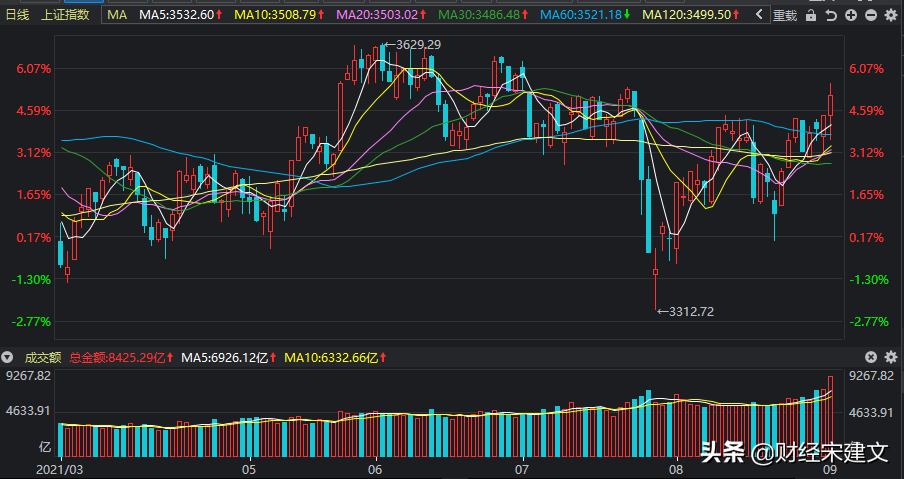Open main chart settings gear

click(x=888, y=15)
